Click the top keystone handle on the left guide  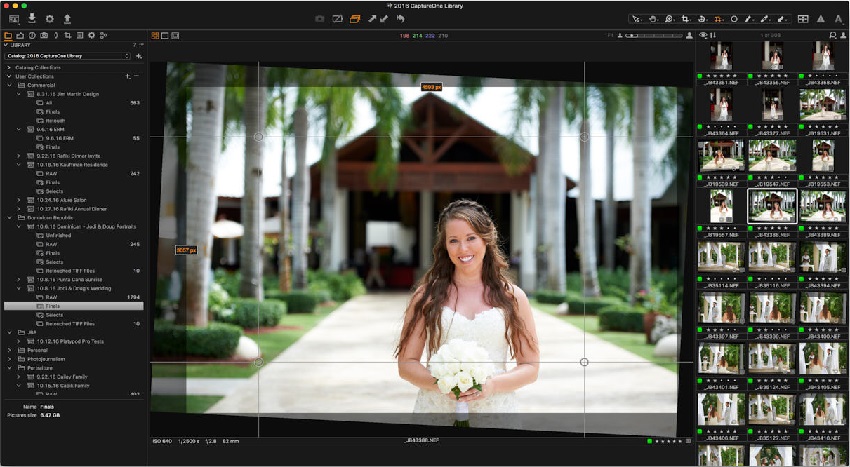tap(259, 137)
